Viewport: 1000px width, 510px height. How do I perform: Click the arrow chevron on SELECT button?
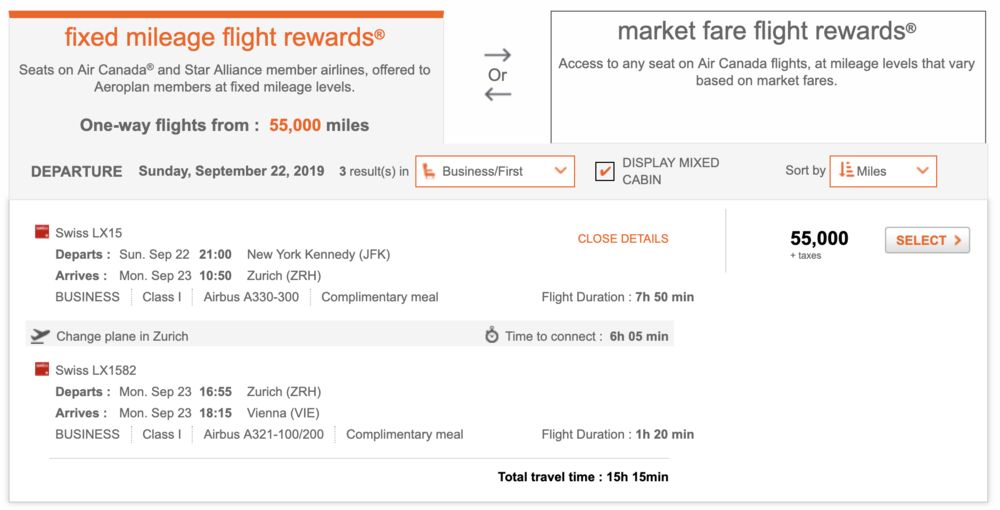tap(957, 240)
